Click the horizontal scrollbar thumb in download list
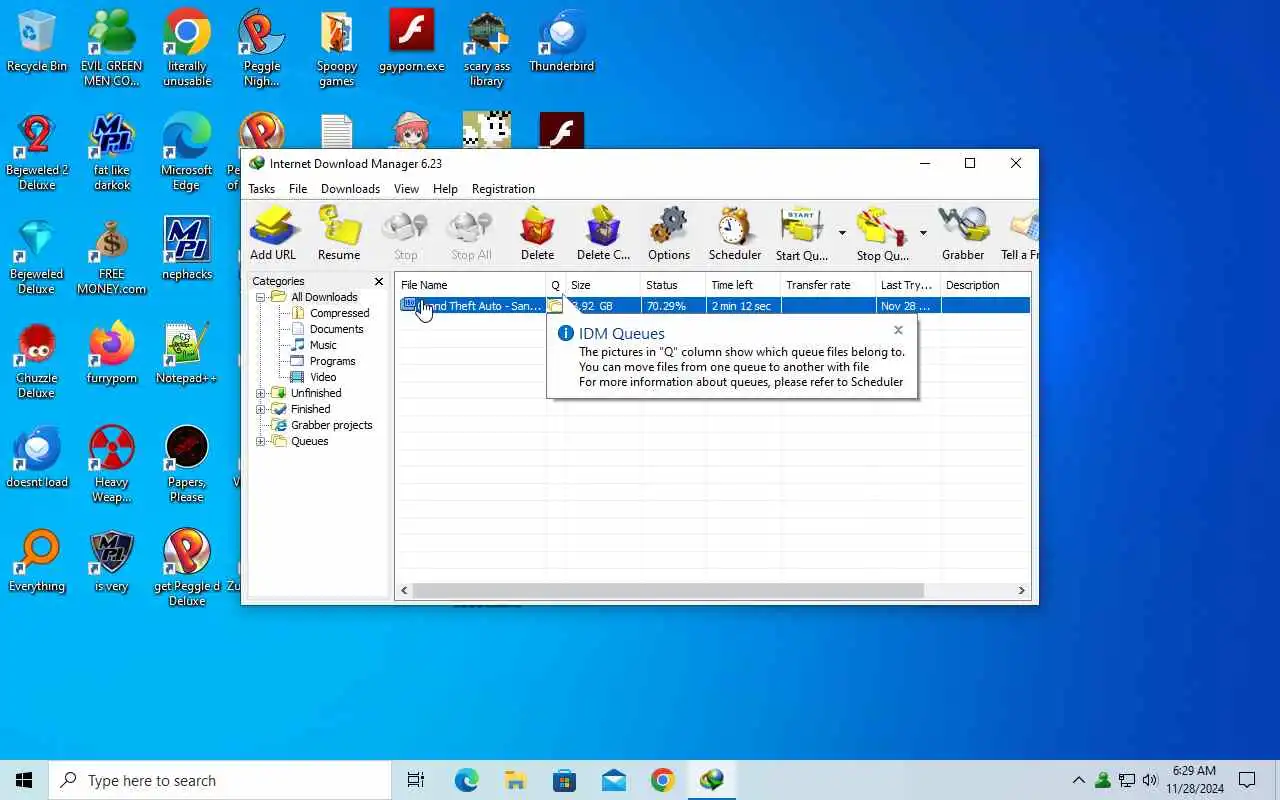This screenshot has width=1280, height=800. point(668,591)
